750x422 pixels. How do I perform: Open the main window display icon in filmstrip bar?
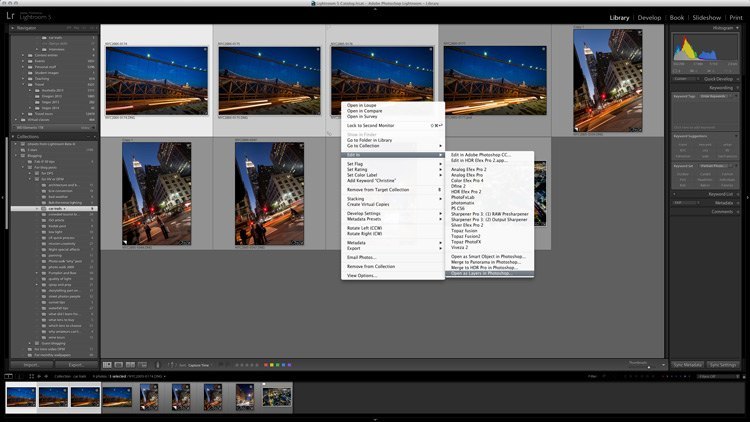tap(8, 377)
